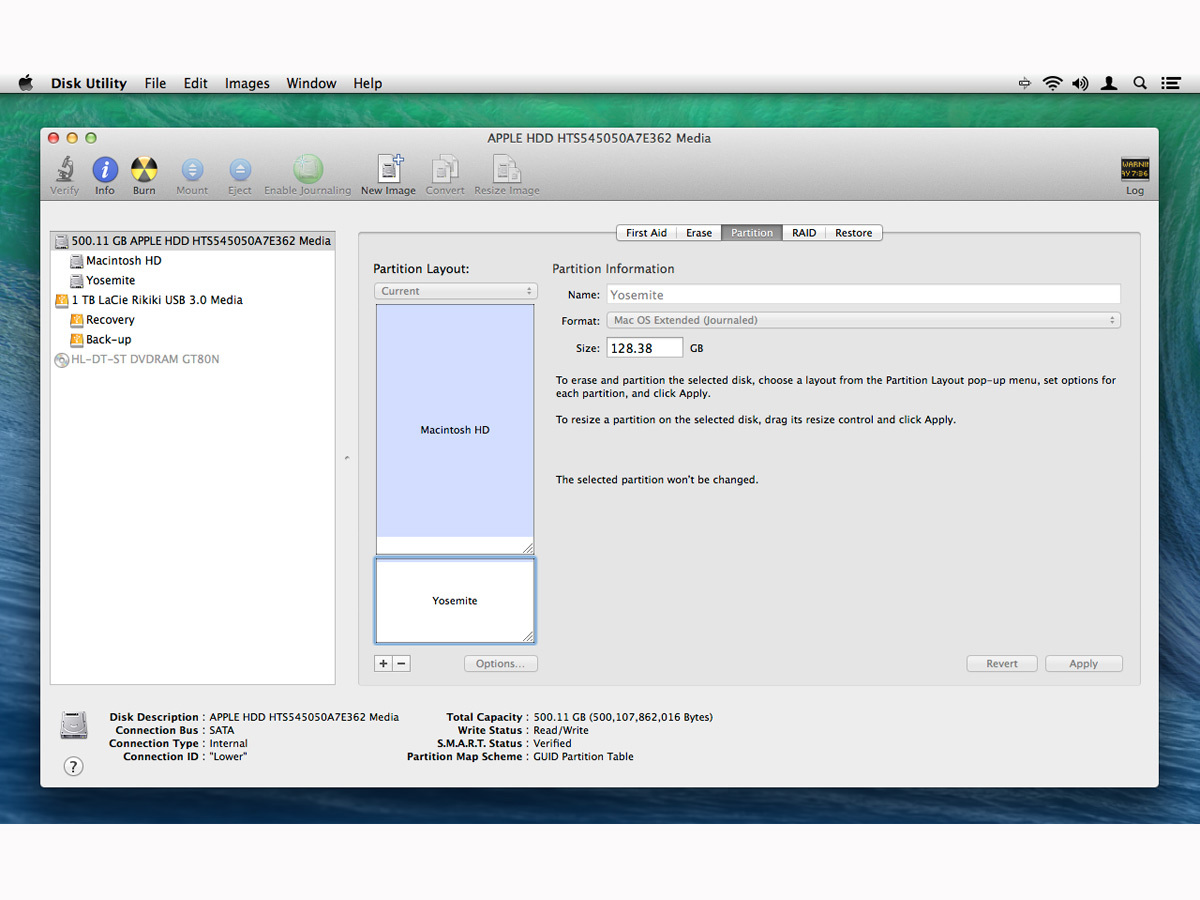Image resolution: width=1200 pixels, height=900 pixels.
Task: Click the Revert button
Action: (1002, 664)
